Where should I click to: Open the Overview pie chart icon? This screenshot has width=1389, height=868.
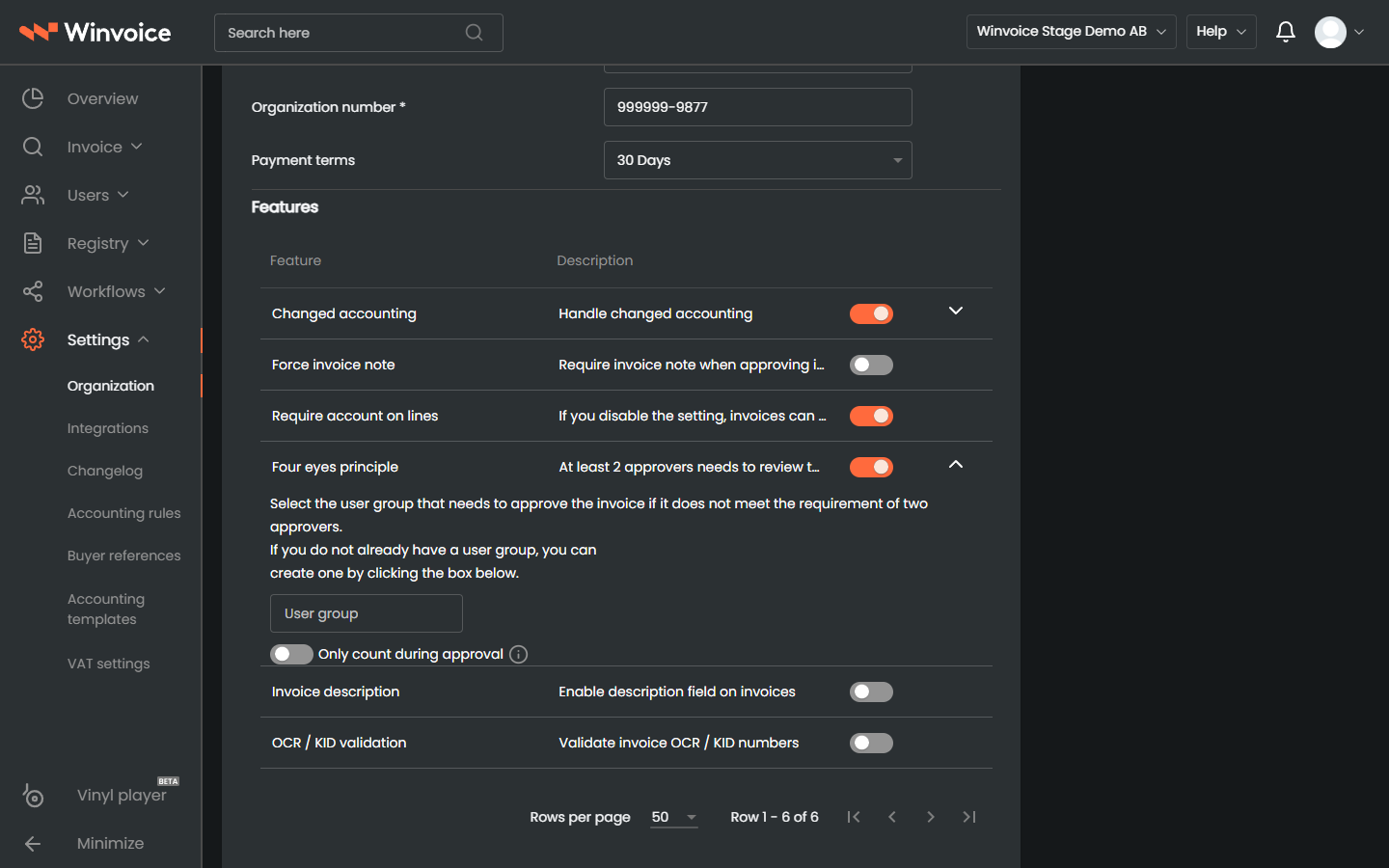[x=33, y=98]
